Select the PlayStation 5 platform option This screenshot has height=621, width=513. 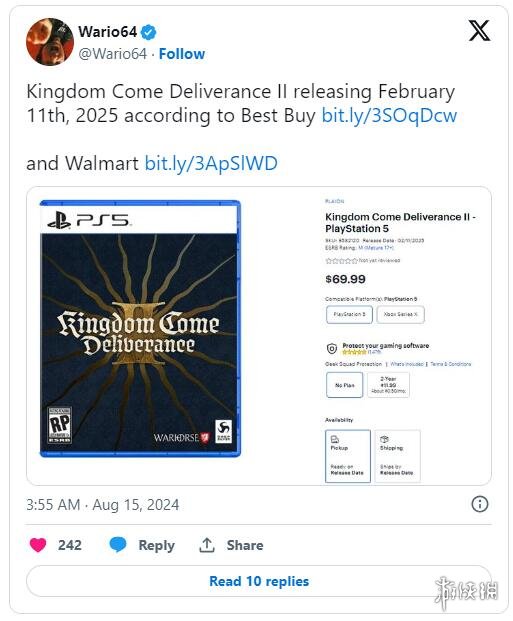tap(349, 314)
